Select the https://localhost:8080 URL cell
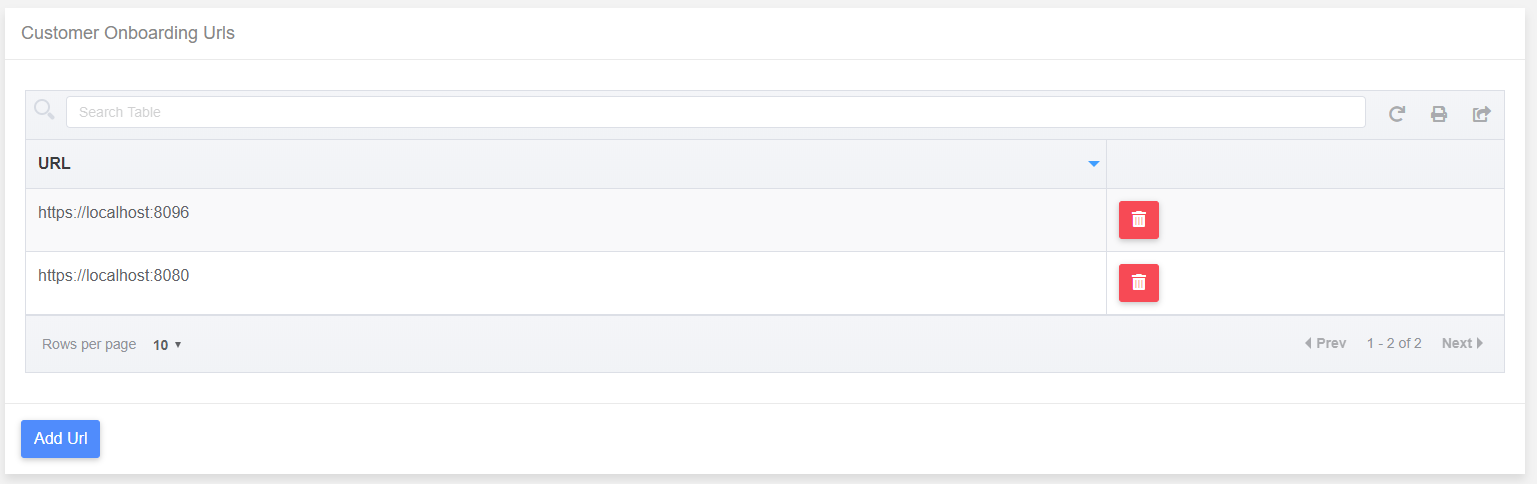The width and height of the screenshot is (1537, 484). click(x=114, y=276)
